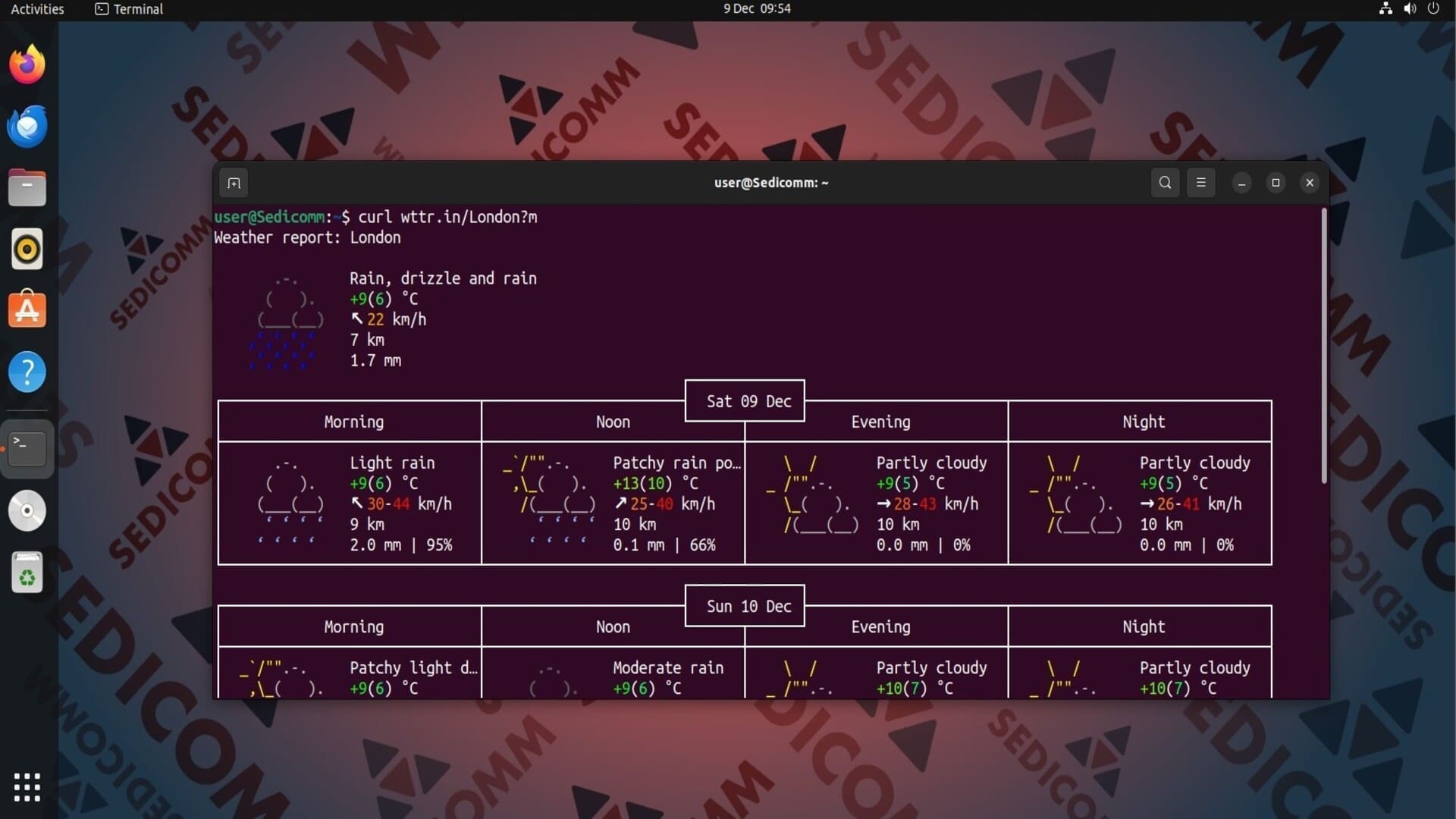Maximize the terminal window
This screenshot has width=1456, height=819.
point(1276,183)
